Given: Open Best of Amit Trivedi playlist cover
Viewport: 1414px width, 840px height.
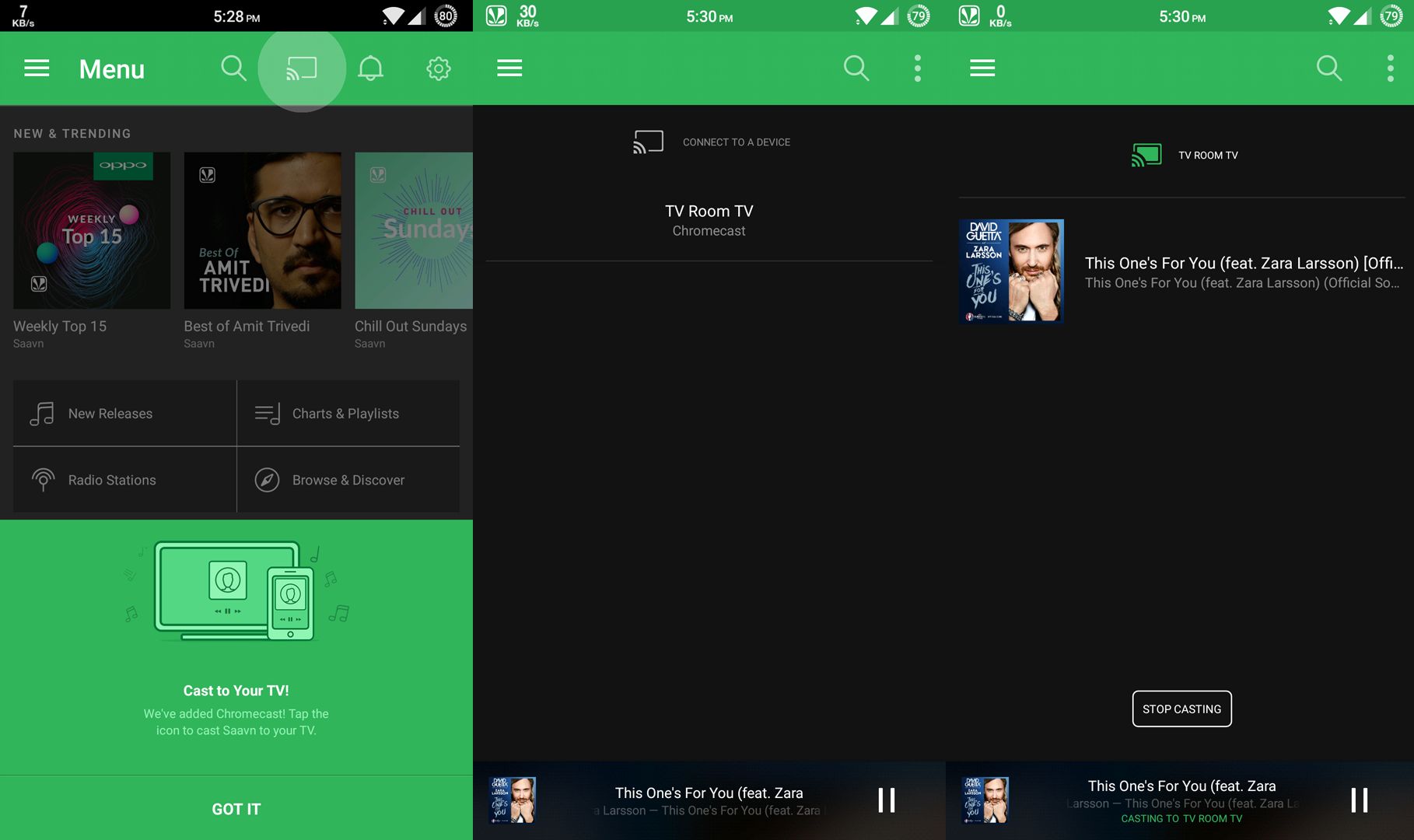Looking at the screenshot, I should (x=262, y=230).
